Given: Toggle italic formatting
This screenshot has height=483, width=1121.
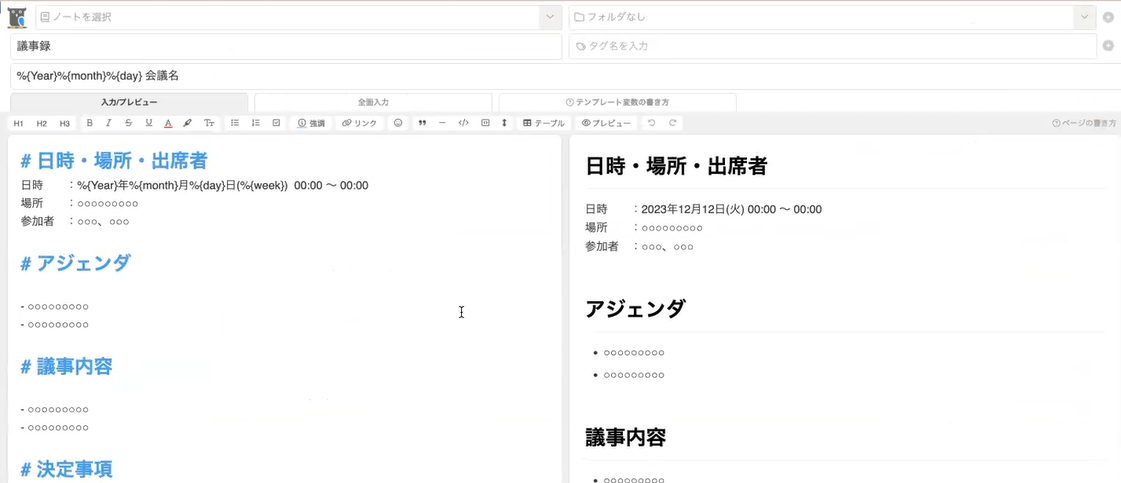Looking at the screenshot, I should point(109,123).
